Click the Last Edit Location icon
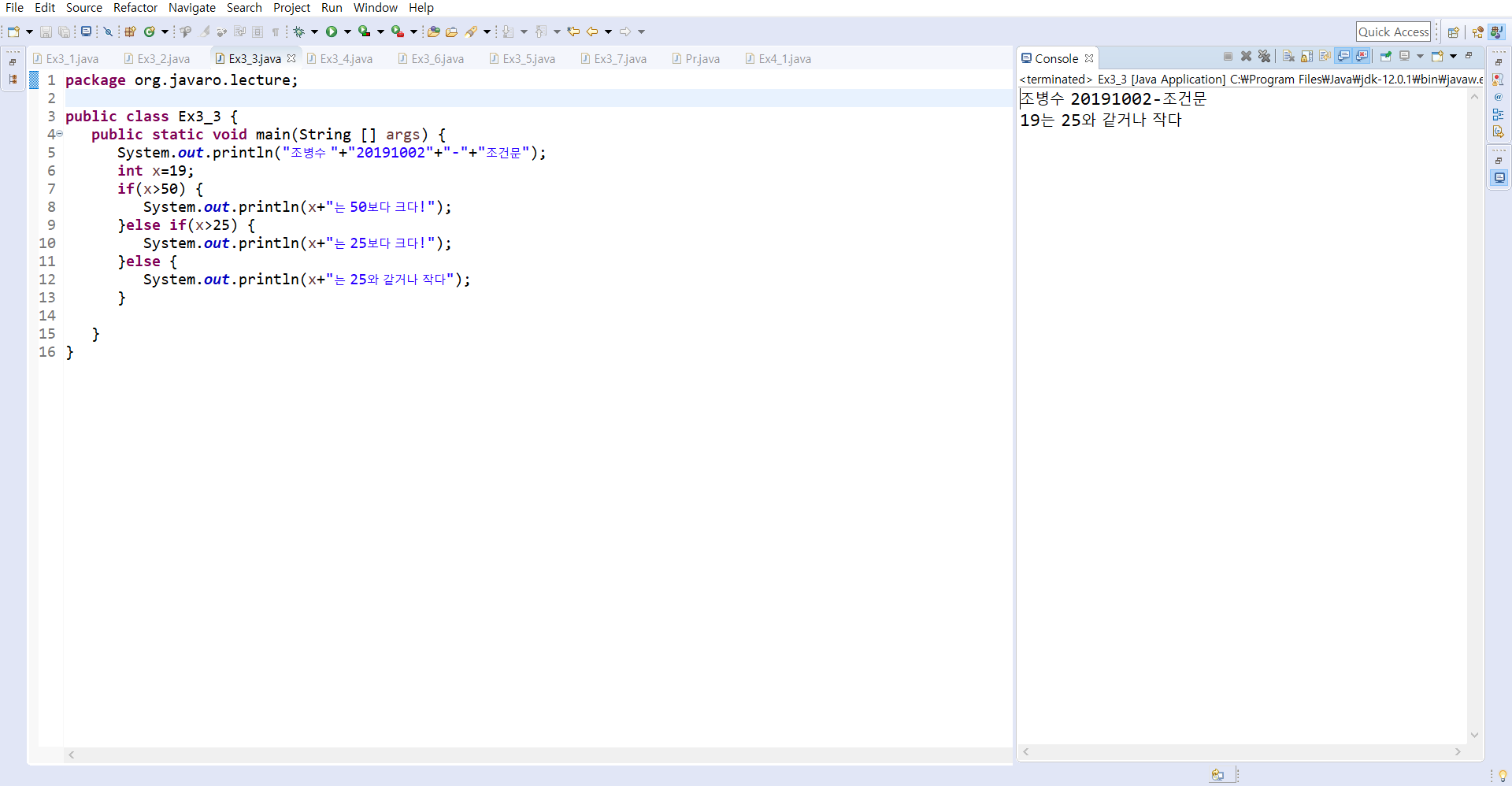This screenshot has width=1512, height=786. point(573,32)
